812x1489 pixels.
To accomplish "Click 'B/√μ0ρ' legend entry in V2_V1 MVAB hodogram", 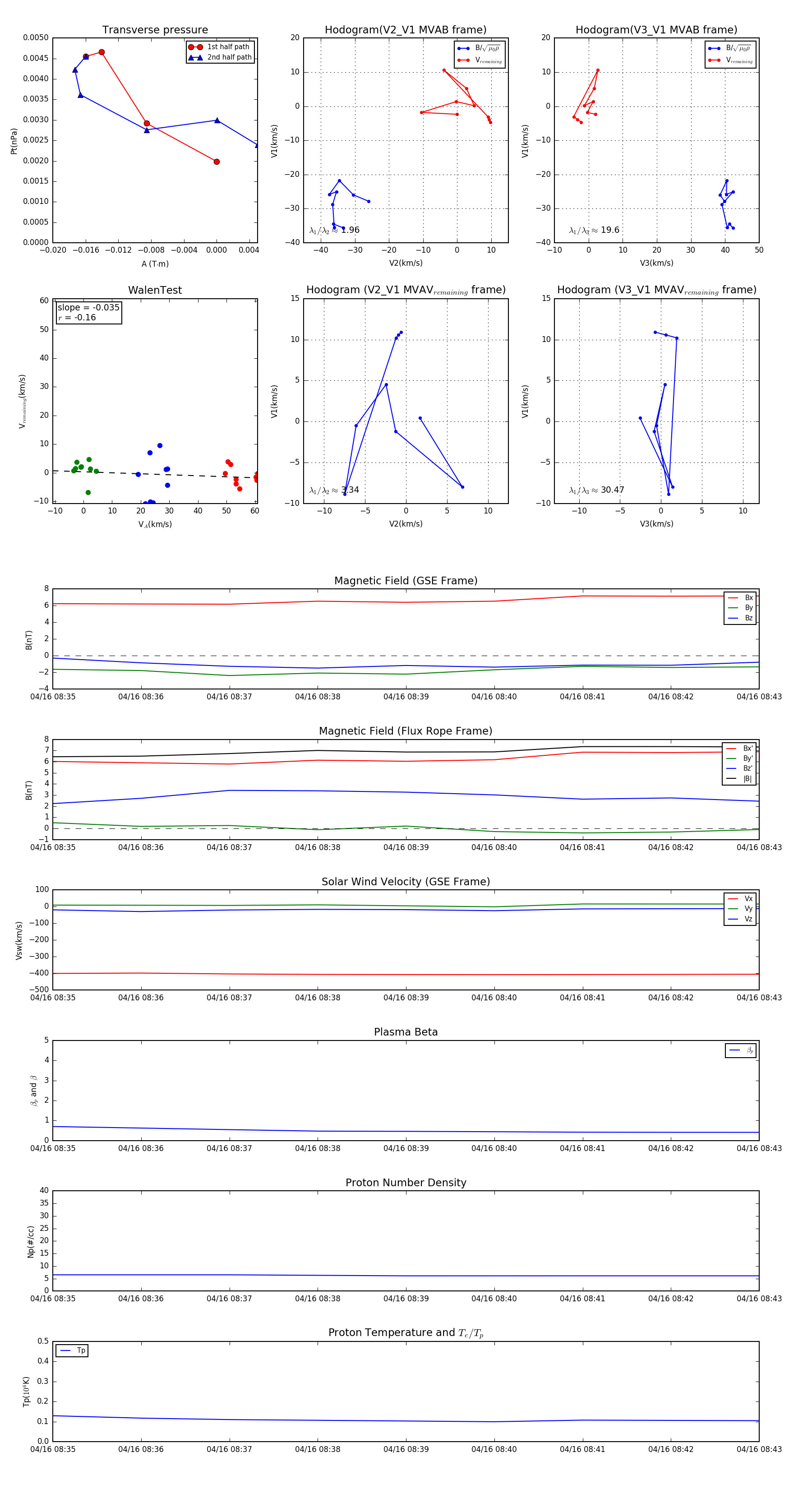I will tap(479, 49).
